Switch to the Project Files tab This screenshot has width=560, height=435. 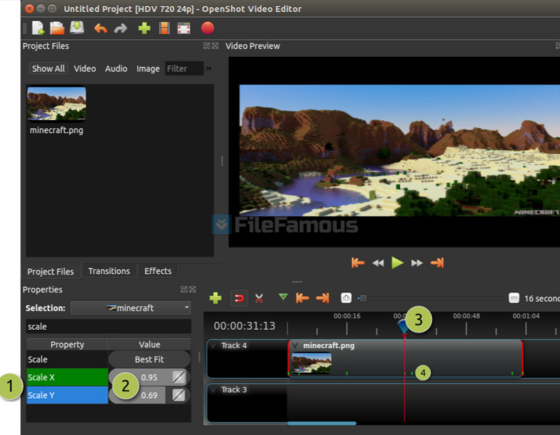point(50,271)
